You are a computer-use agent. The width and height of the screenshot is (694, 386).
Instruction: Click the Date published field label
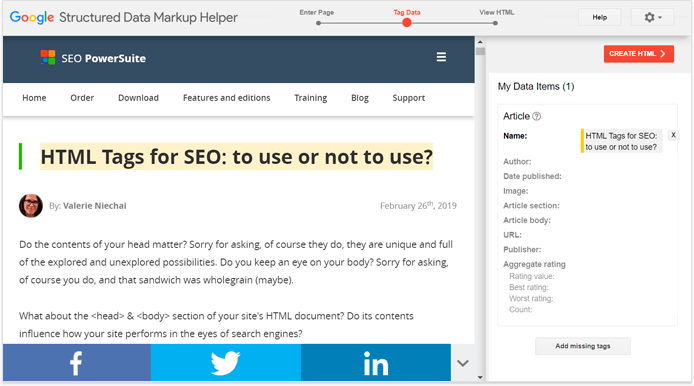click(x=532, y=176)
